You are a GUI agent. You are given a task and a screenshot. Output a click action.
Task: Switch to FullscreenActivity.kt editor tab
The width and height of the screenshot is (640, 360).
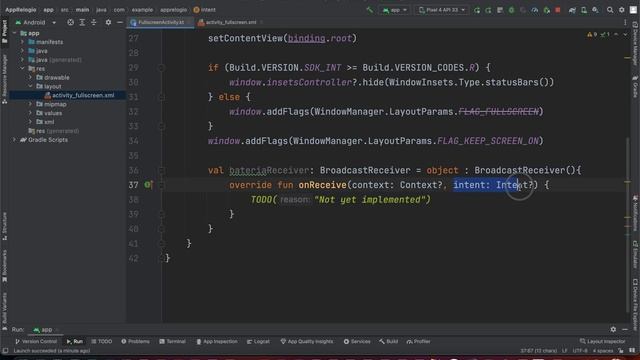point(160,22)
